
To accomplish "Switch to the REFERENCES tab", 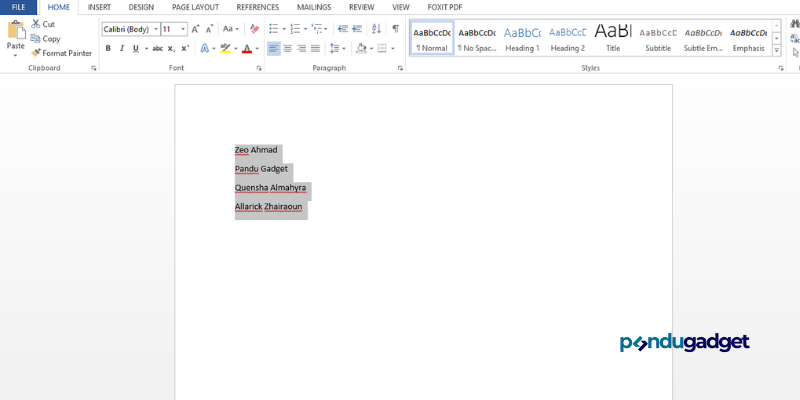I will [258, 7].
